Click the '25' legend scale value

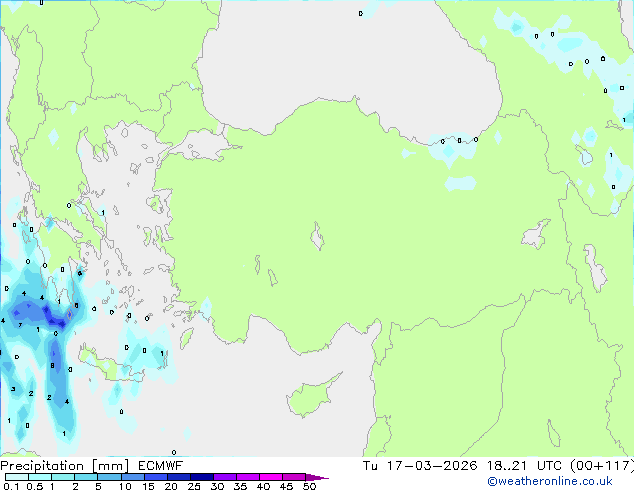[x=194, y=486]
